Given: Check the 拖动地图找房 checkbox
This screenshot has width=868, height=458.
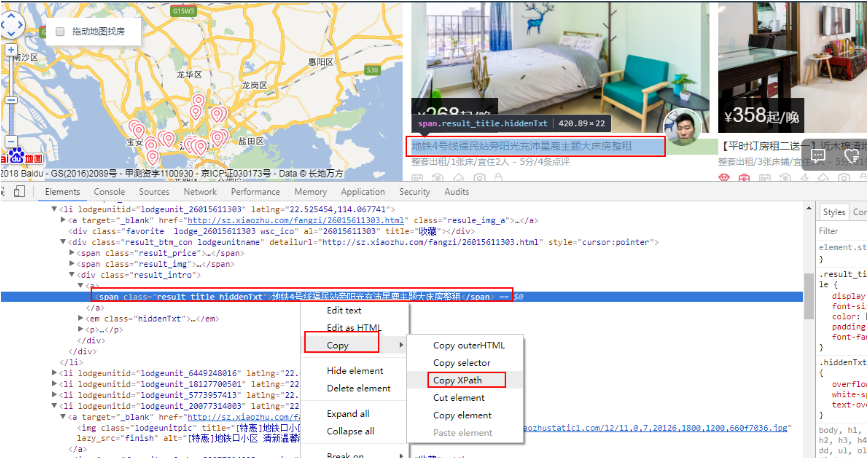Looking at the screenshot, I should 60,32.
